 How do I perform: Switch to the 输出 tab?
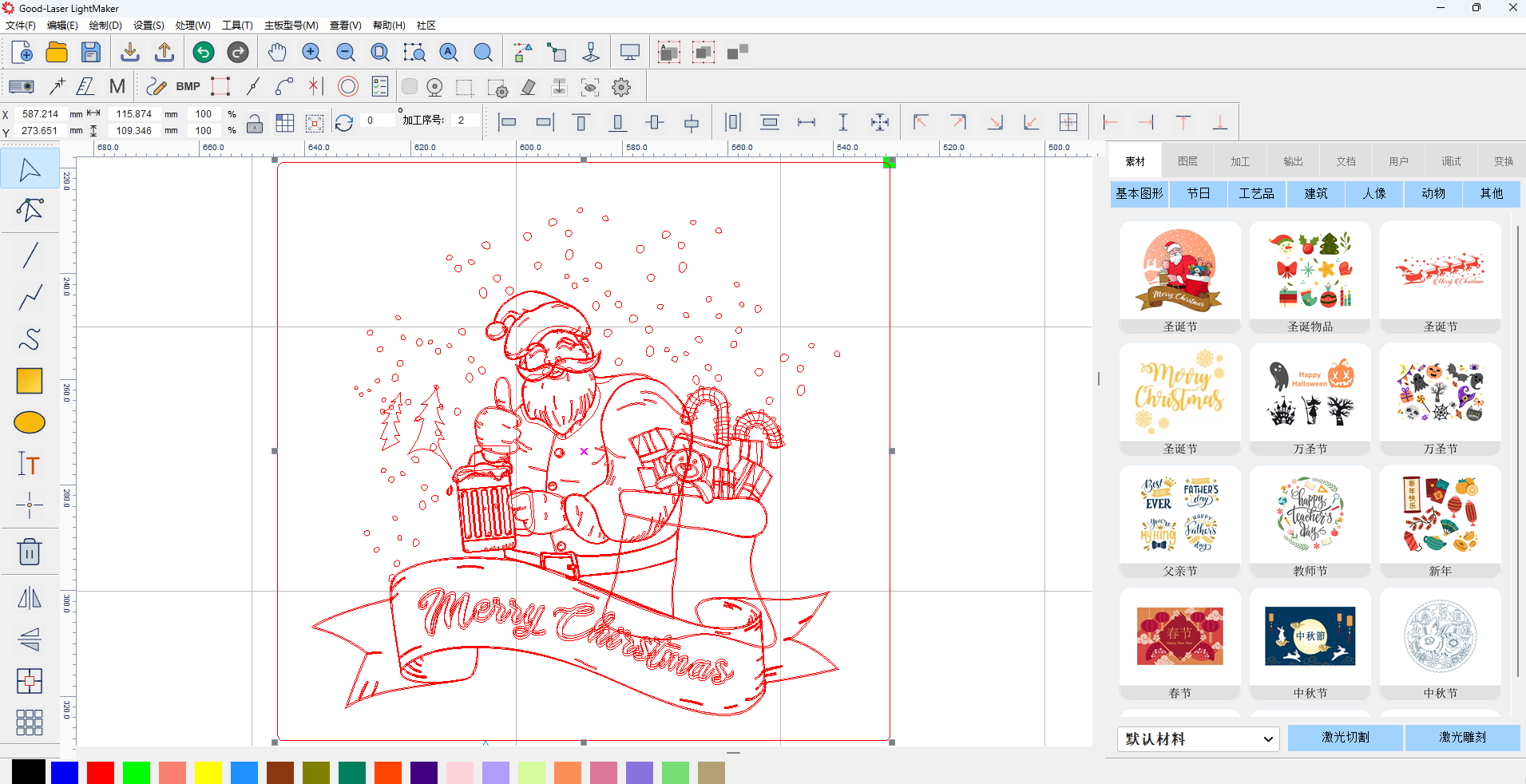(1293, 161)
